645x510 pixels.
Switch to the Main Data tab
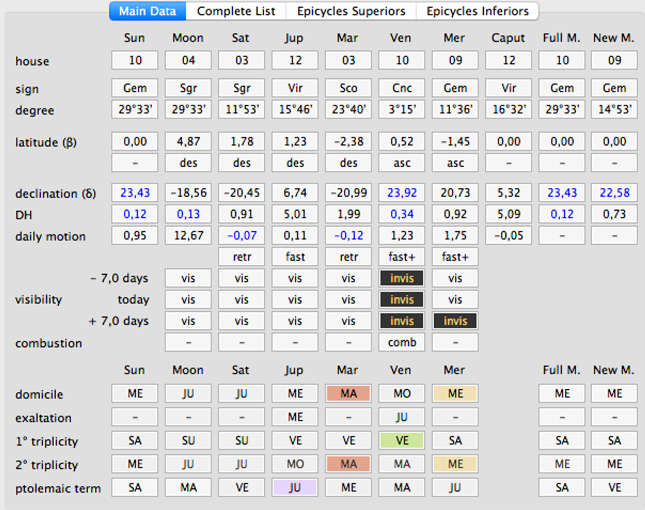coord(148,11)
